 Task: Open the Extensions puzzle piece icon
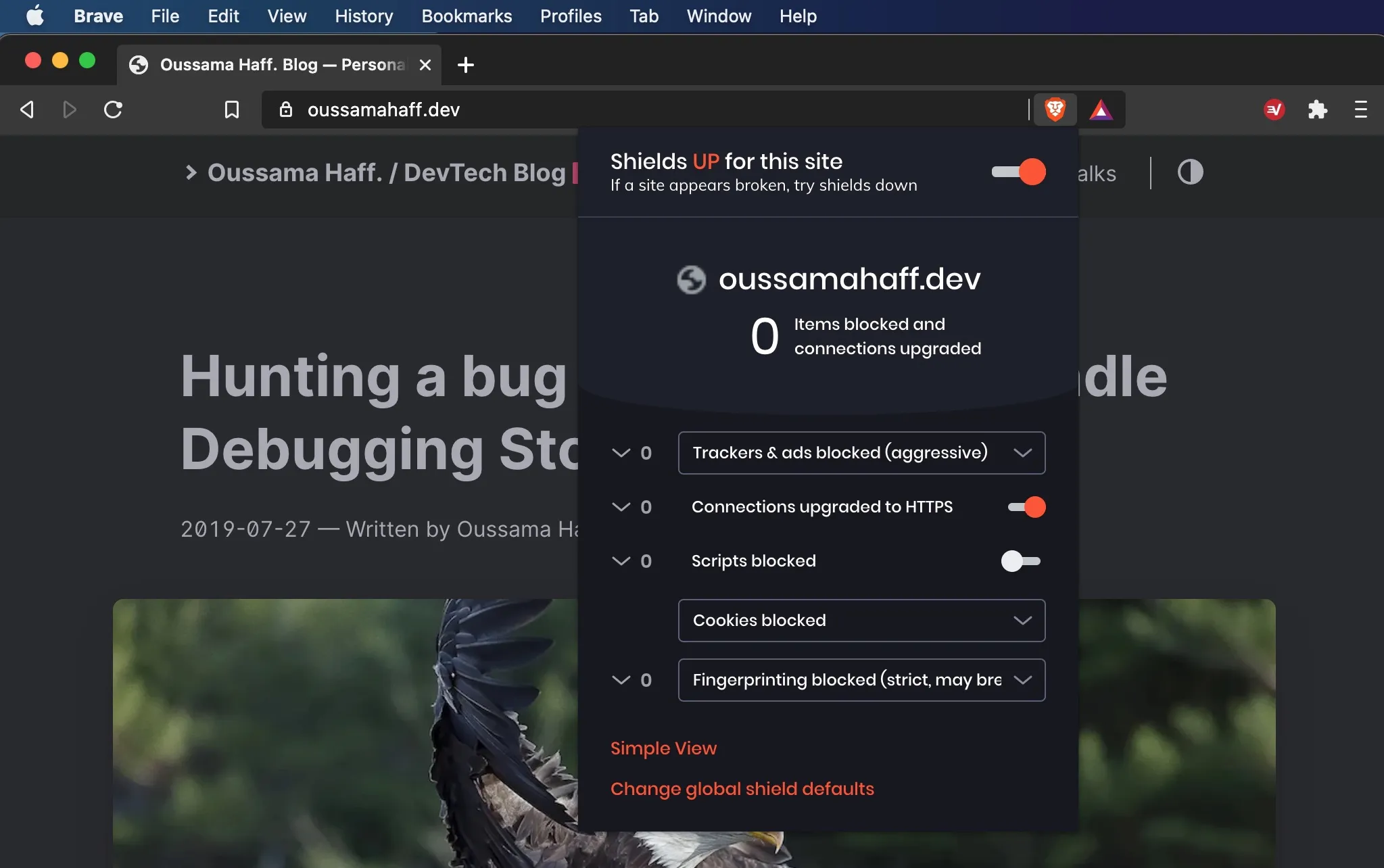point(1317,110)
